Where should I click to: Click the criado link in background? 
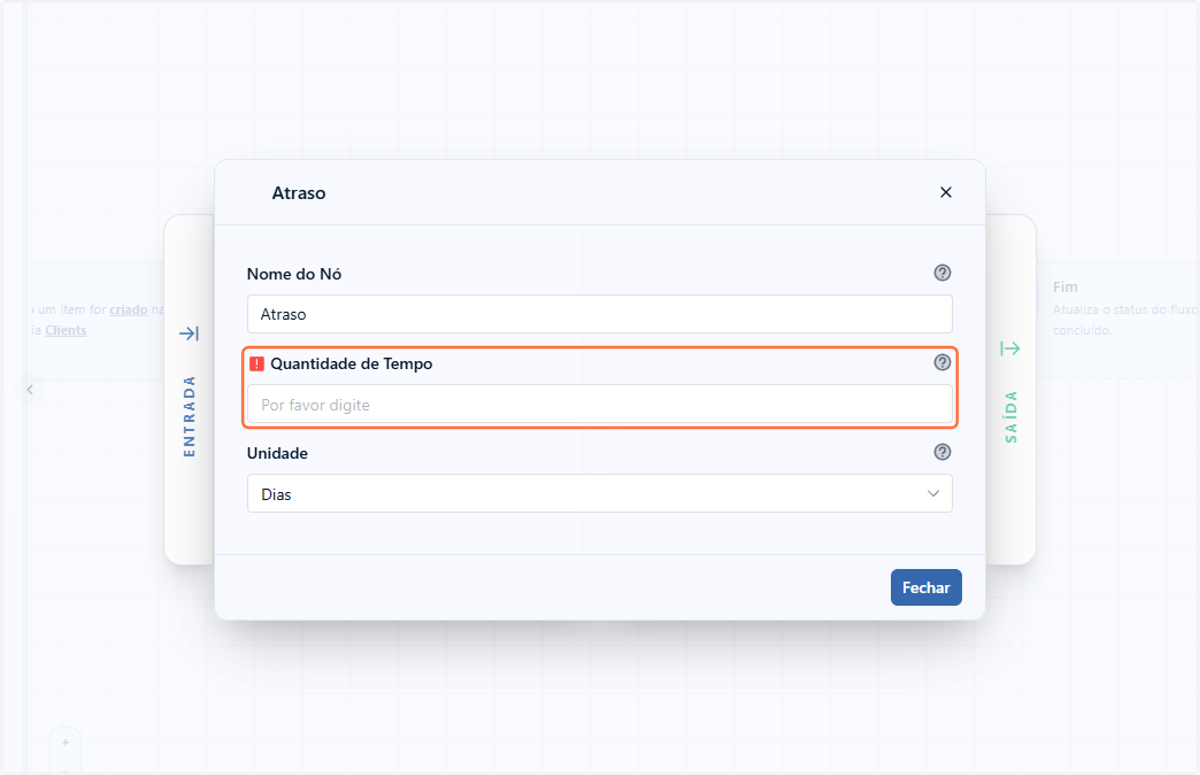tap(129, 310)
